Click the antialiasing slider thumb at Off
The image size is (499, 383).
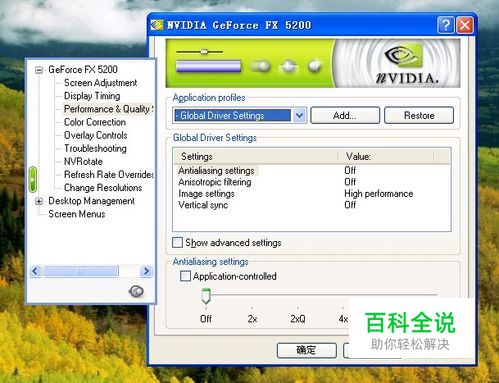coord(206,296)
